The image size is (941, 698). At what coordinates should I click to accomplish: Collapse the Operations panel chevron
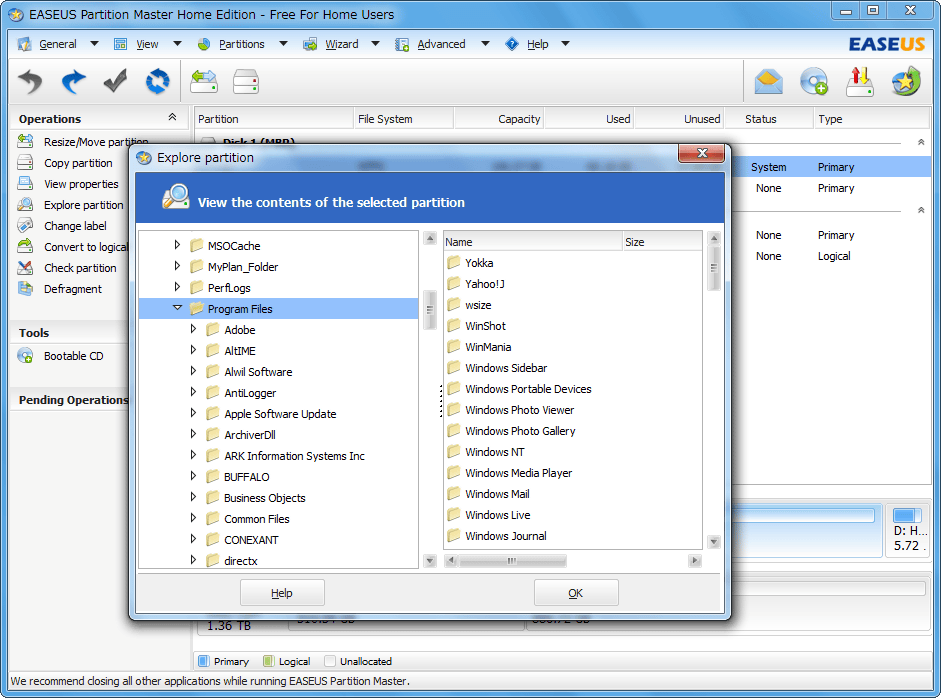pyautogui.click(x=172, y=118)
